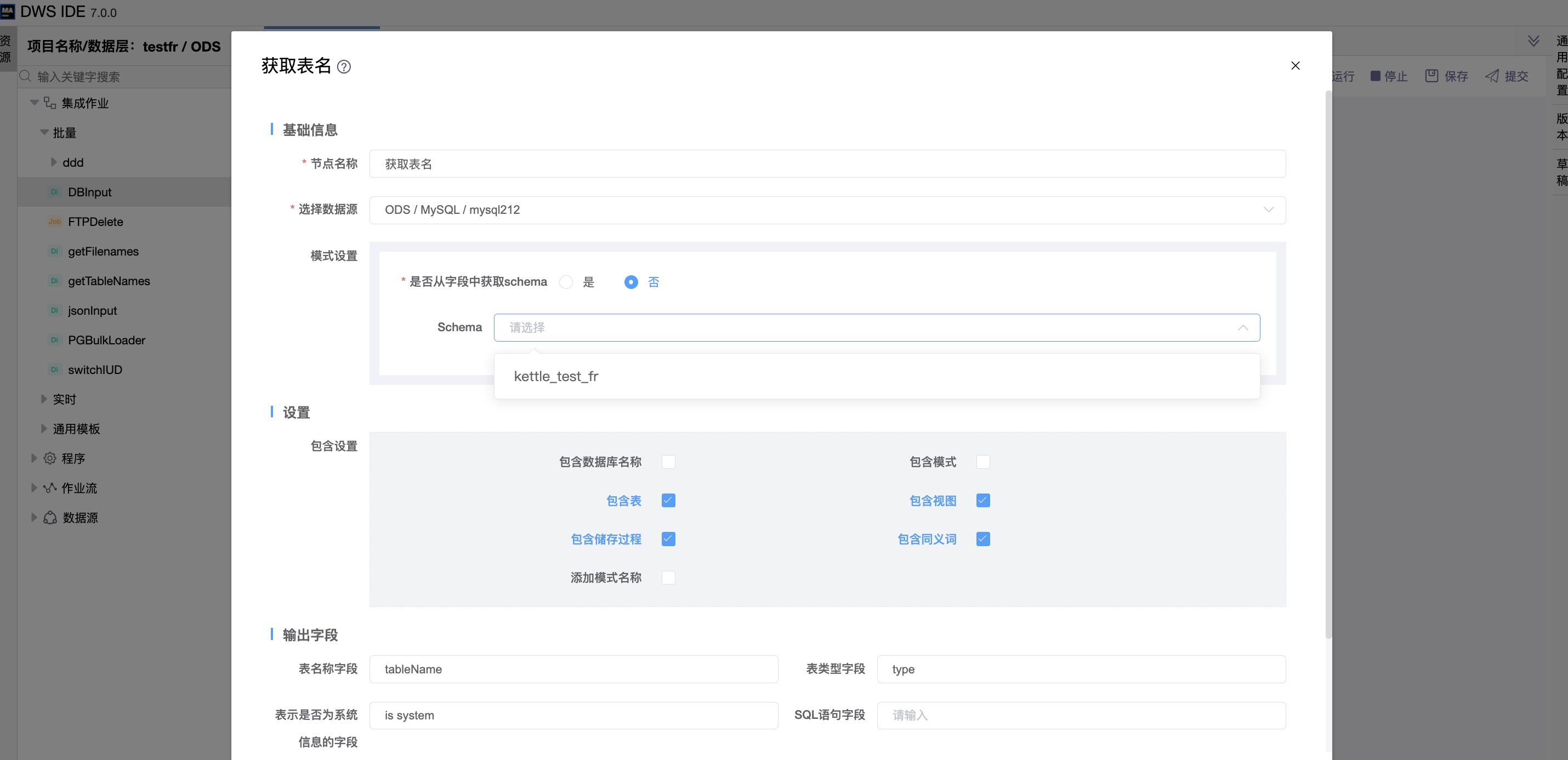
Task: Click the 作业流 workflow icon in tree
Action: point(50,488)
